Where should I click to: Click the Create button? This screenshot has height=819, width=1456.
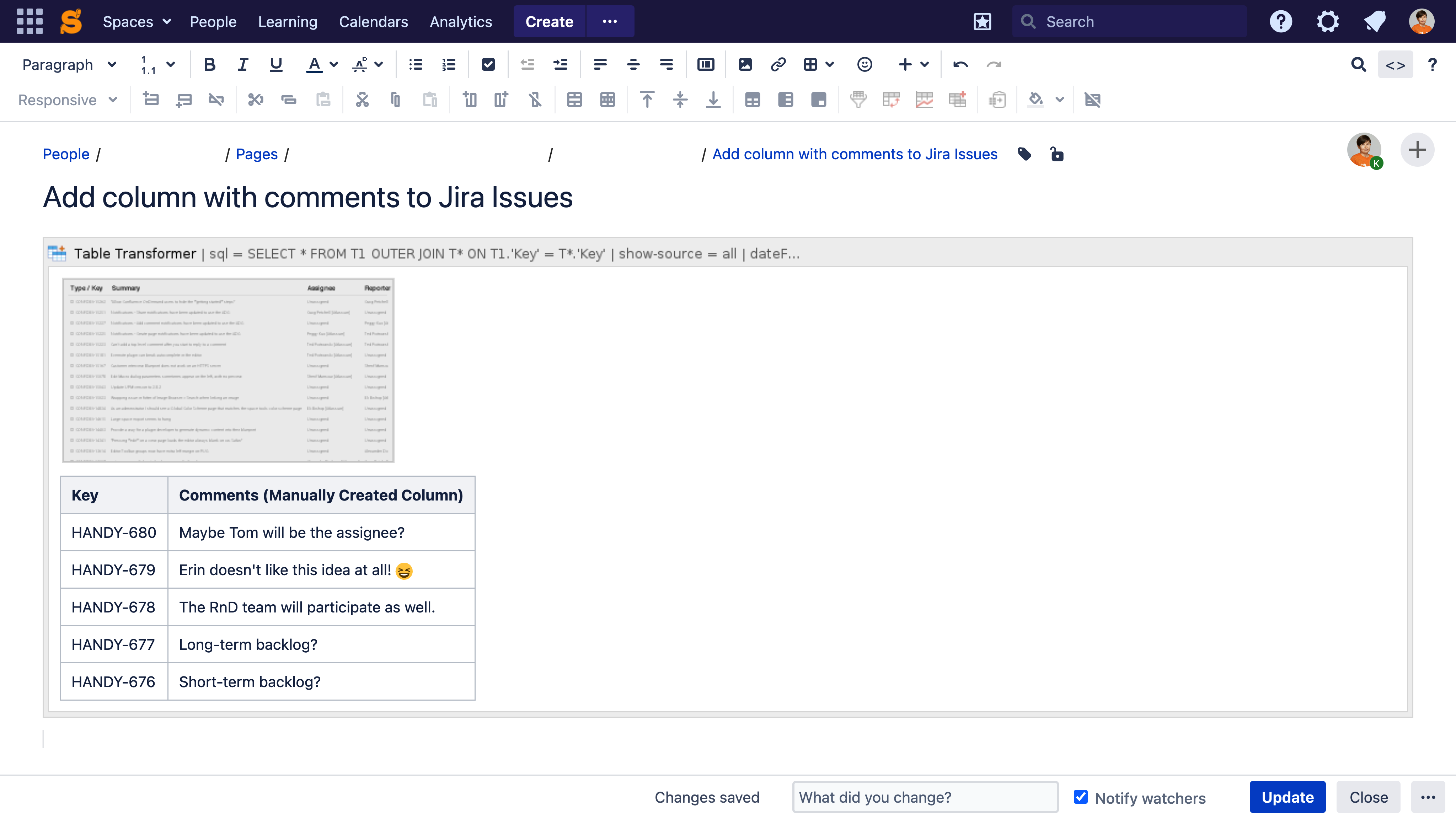click(x=550, y=21)
